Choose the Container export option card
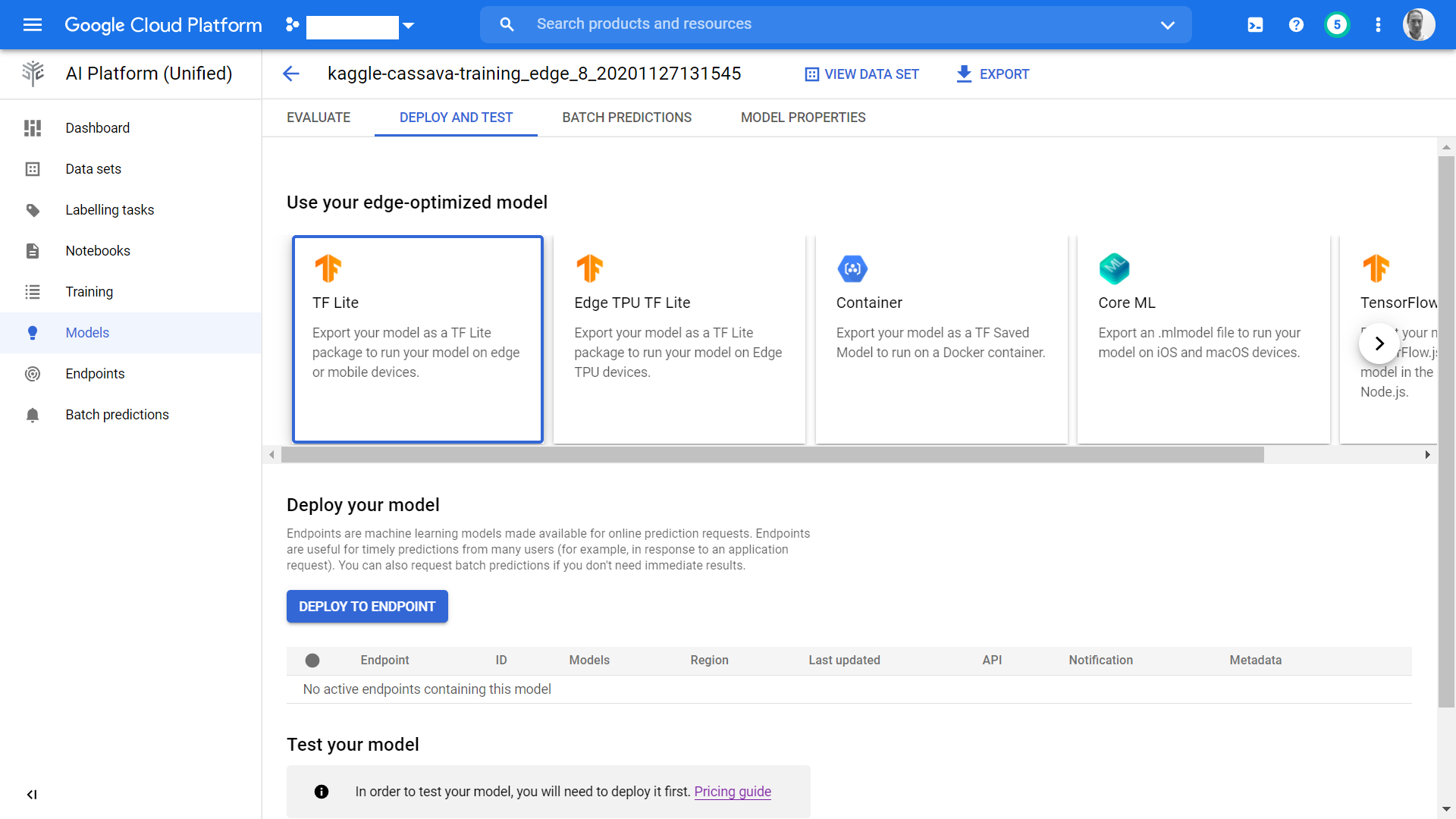Screen dimensions: 1456x819 pyautogui.click(x=941, y=339)
